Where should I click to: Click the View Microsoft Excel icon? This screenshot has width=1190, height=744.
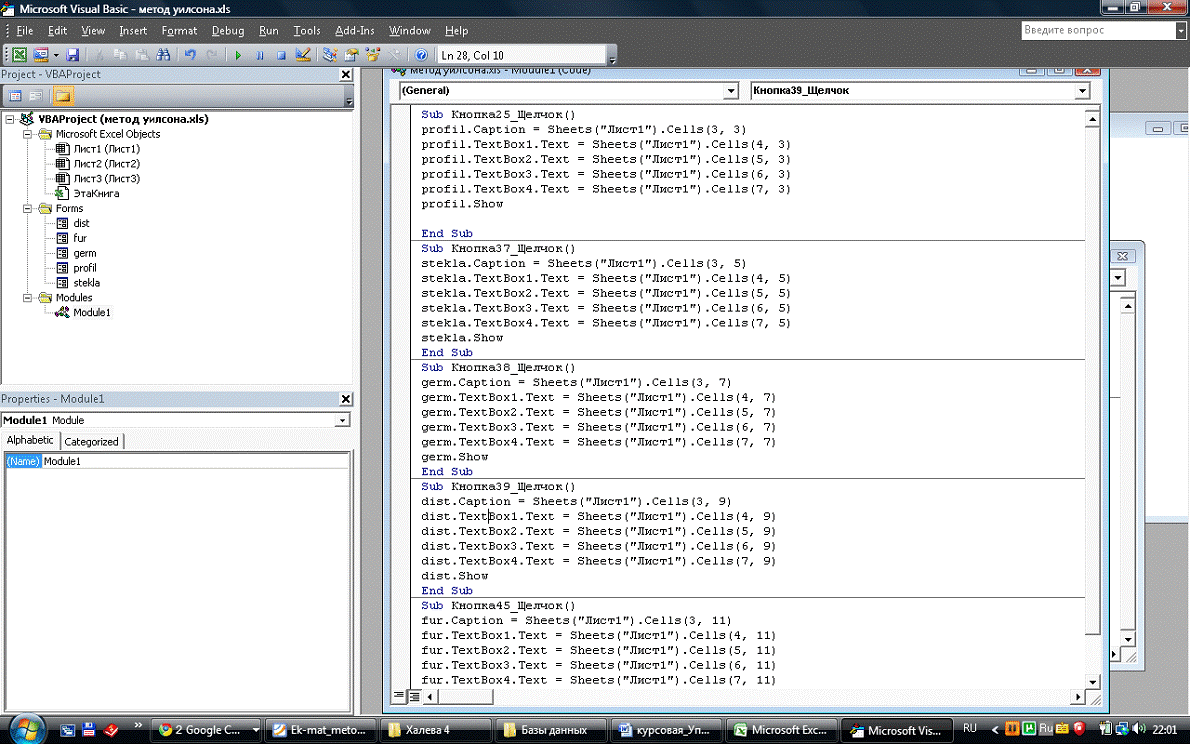pyautogui.click(x=18, y=55)
